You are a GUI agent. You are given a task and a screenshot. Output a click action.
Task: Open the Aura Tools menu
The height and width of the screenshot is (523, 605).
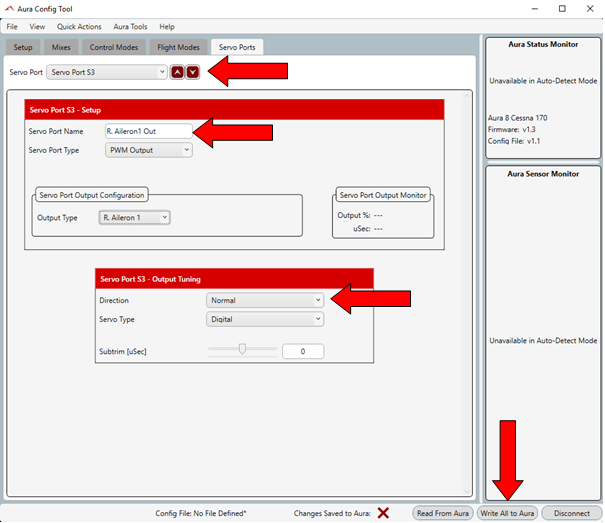[x=130, y=26]
